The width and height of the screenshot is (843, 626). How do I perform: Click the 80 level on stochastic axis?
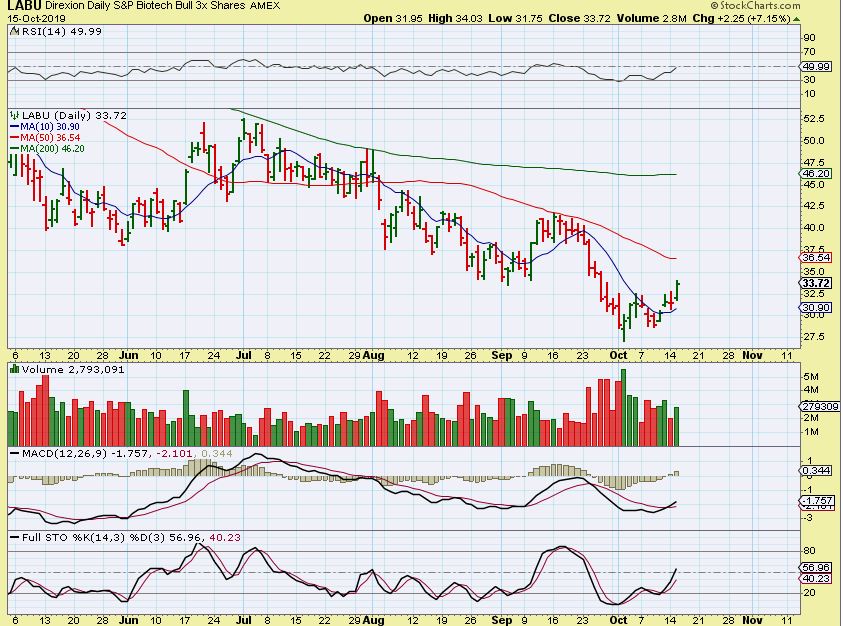(x=810, y=551)
